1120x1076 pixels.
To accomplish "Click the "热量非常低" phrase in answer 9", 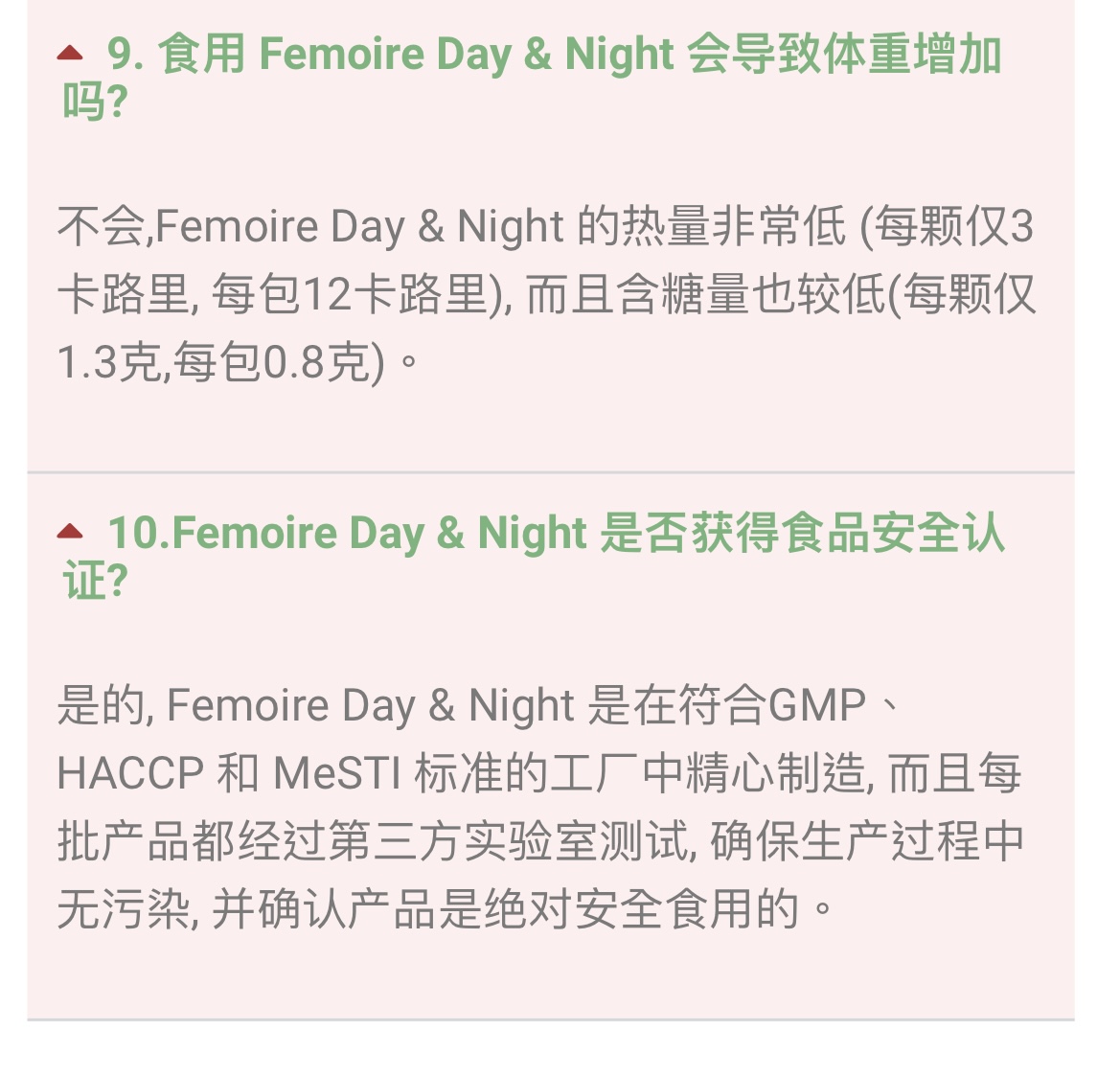I will 734,226.
